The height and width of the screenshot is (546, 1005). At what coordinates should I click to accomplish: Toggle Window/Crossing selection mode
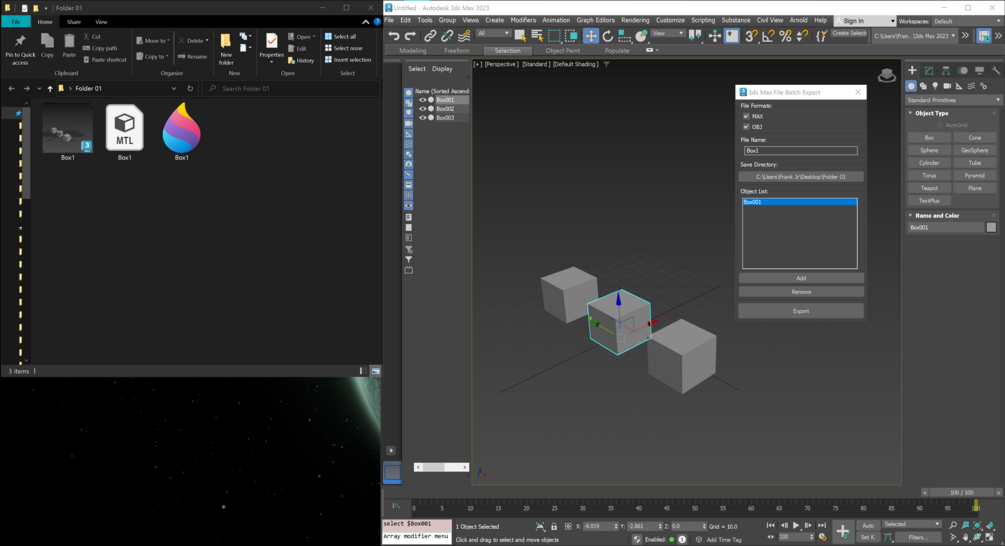572,36
